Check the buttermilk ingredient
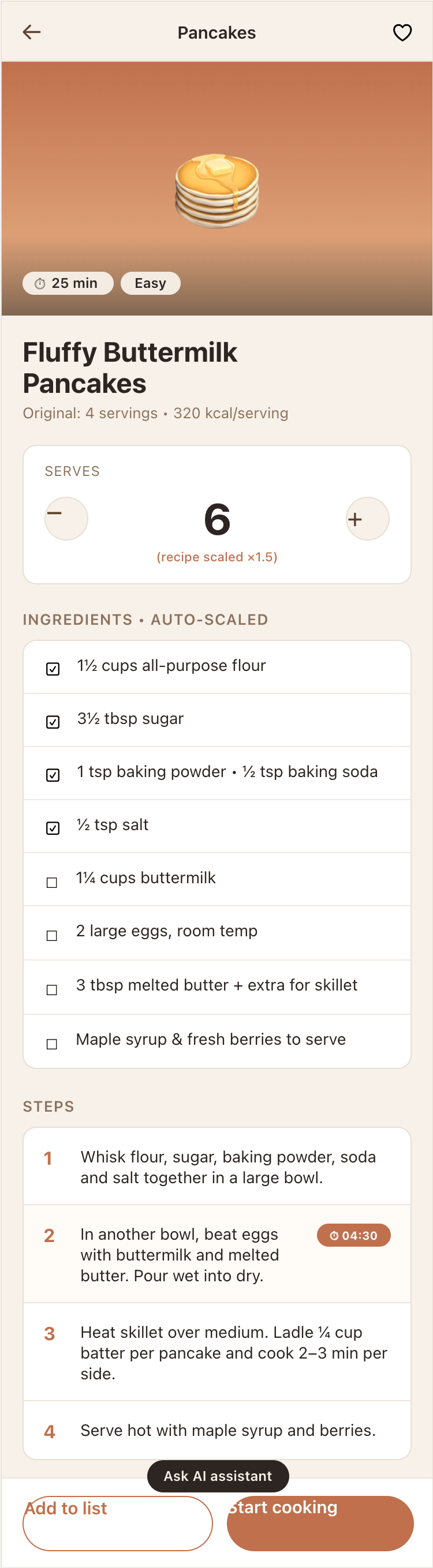 coord(52,882)
